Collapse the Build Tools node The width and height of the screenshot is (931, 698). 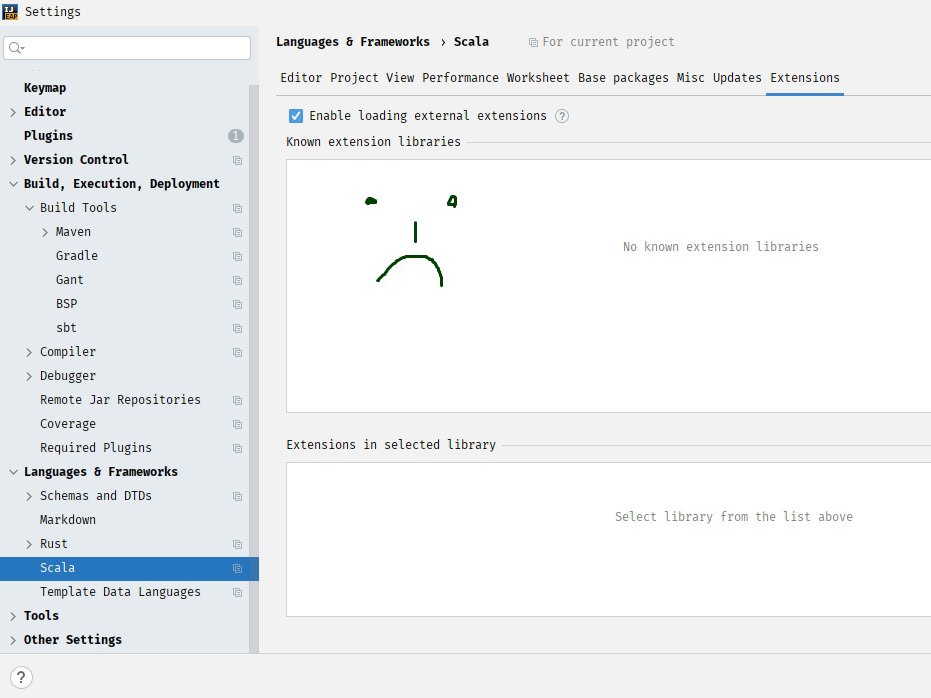point(29,208)
